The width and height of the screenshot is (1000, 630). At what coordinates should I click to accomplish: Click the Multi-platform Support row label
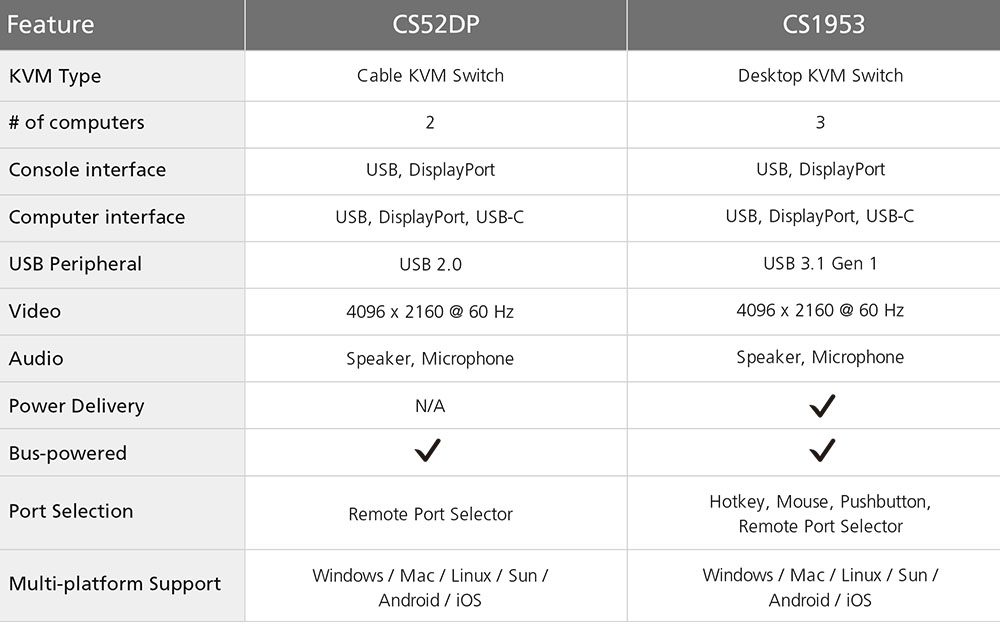point(115,584)
